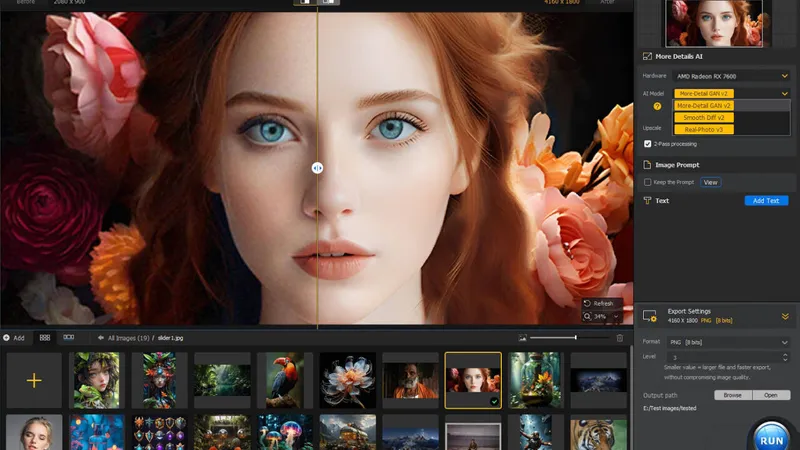Select Smooth Diff v2 model option
Viewport: 800px width, 450px height.
(704, 117)
